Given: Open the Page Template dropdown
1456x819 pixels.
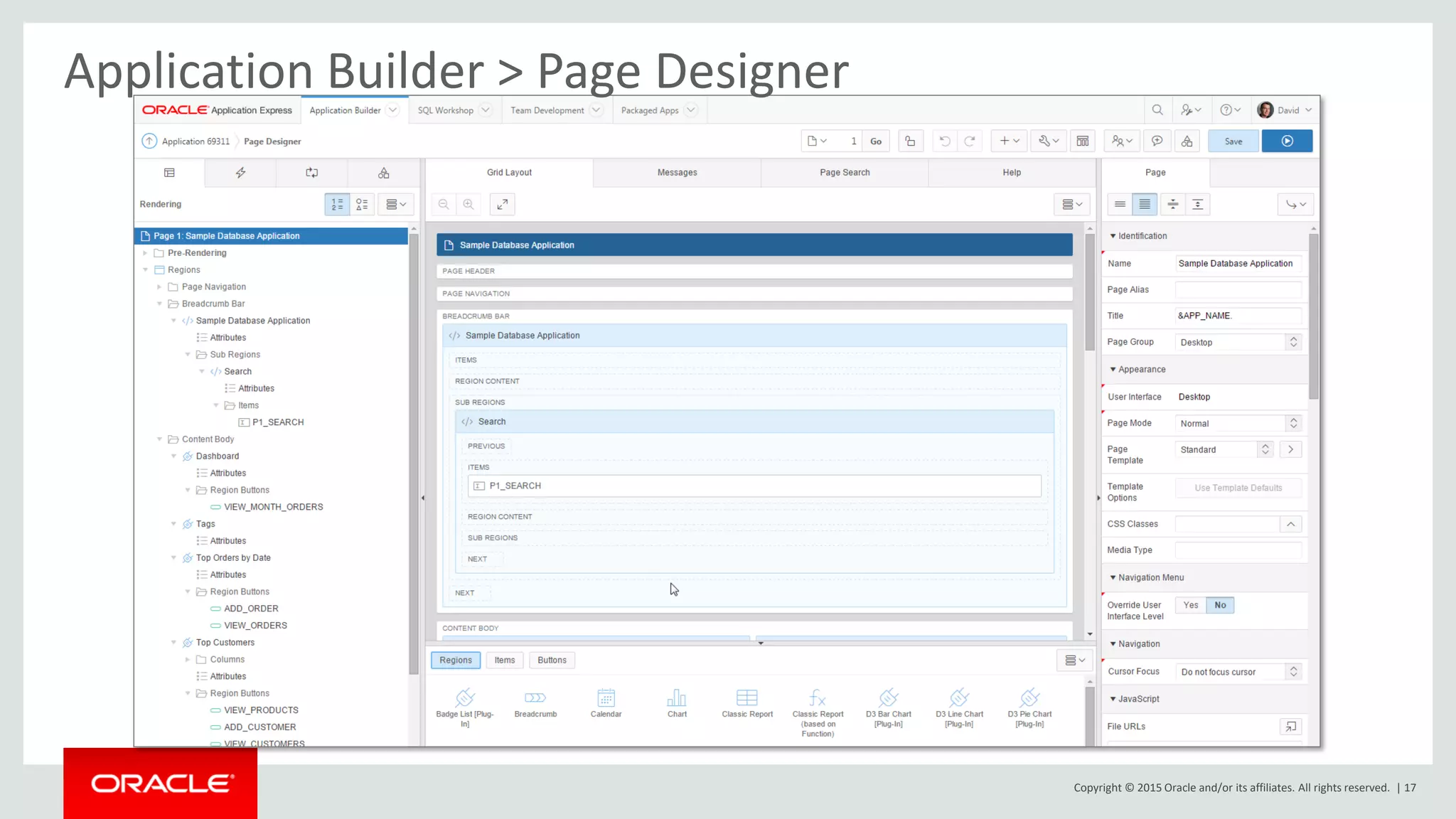Looking at the screenshot, I should [x=1224, y=449].
